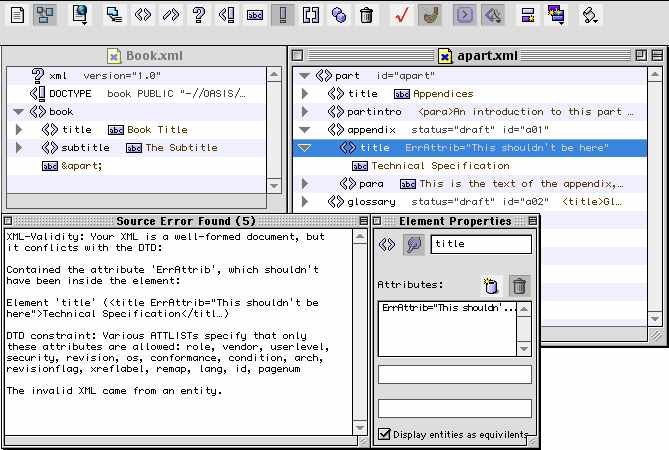Image resolution: width=669 pixels, height=450 pixels.
Task: Select the ErrAttrib entry in the attributes list
Action: coord(448,308)
